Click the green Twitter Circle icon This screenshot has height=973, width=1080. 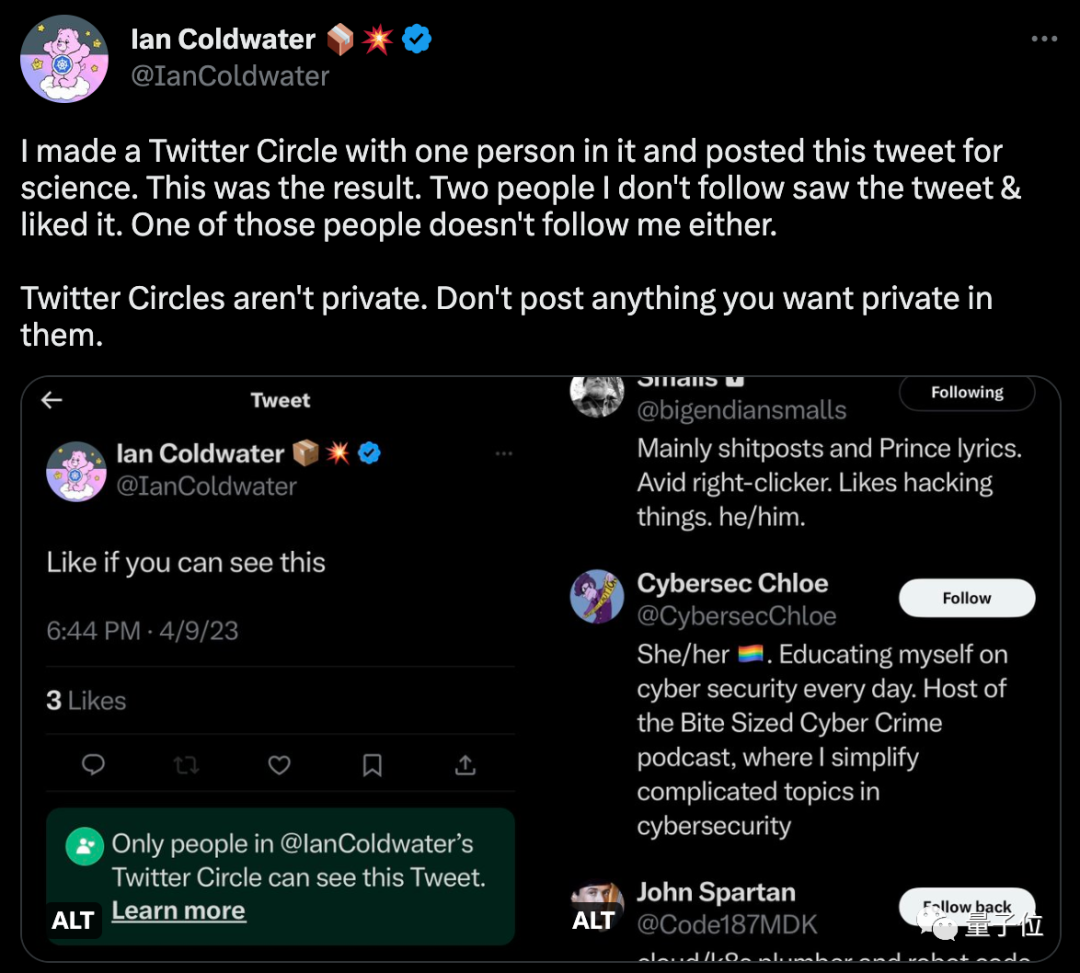[x=85, y=848]
